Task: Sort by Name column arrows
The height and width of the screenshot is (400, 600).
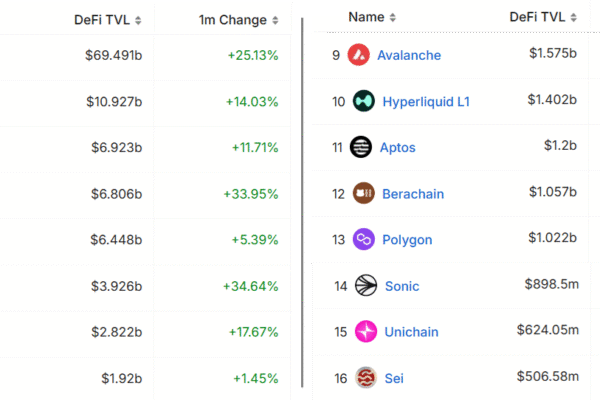Action: tap(393, 17)
